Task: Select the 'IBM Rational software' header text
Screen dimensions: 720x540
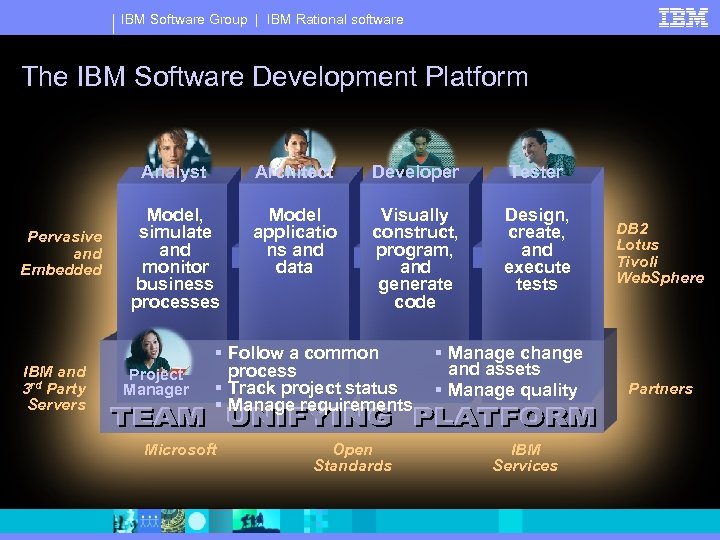Action: click(335, 19)
